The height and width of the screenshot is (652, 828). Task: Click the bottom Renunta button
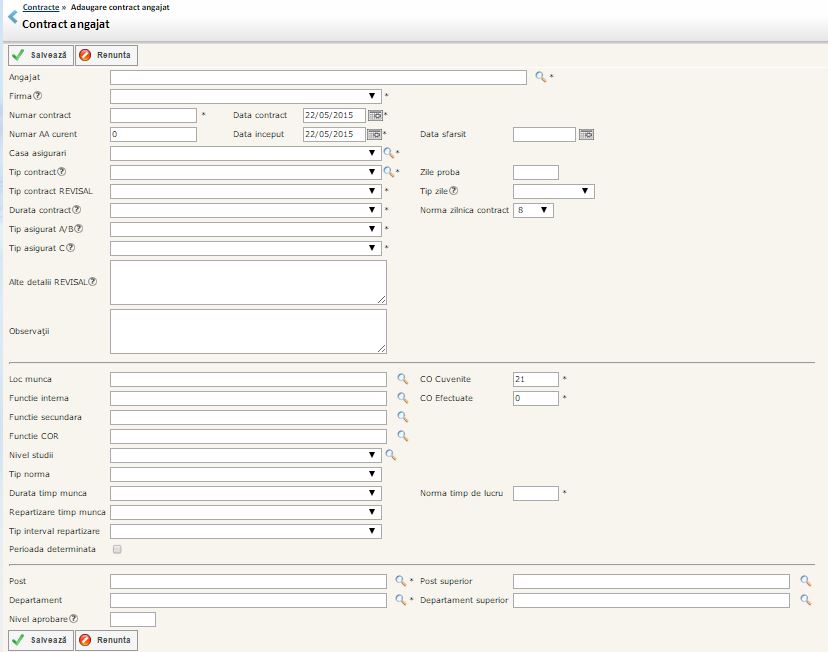[106, 640]
